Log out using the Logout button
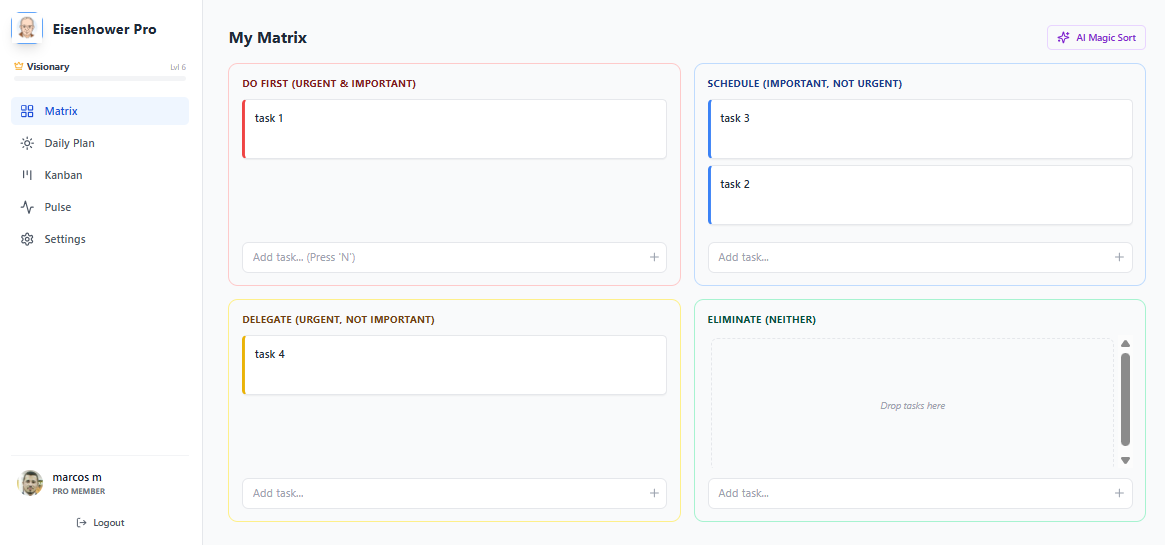This screenshot has height=545, width=1165. click(100, 522)
